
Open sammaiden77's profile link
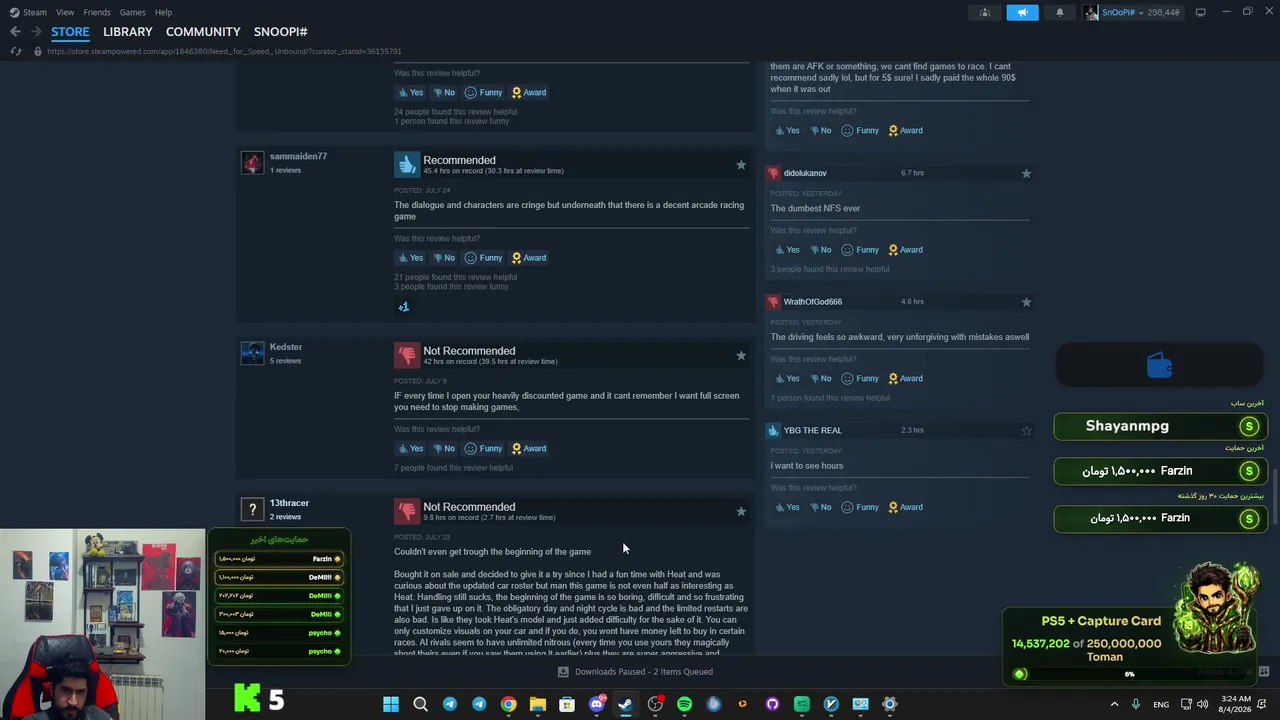click(298, 157)
